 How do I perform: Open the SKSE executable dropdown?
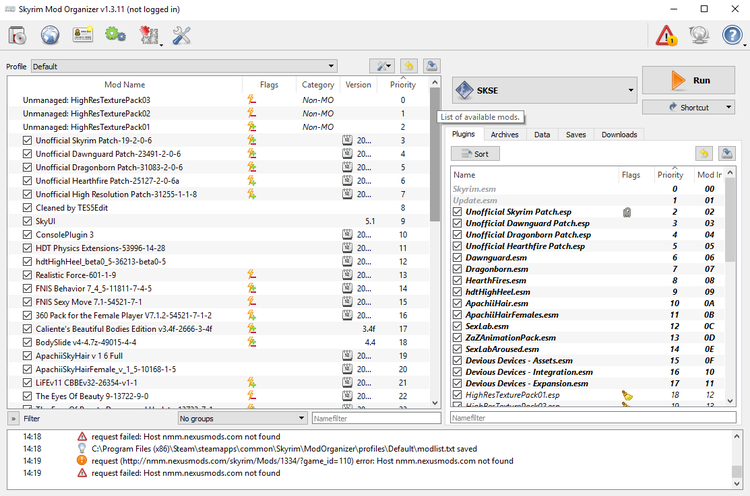click(x=544, y=90)
